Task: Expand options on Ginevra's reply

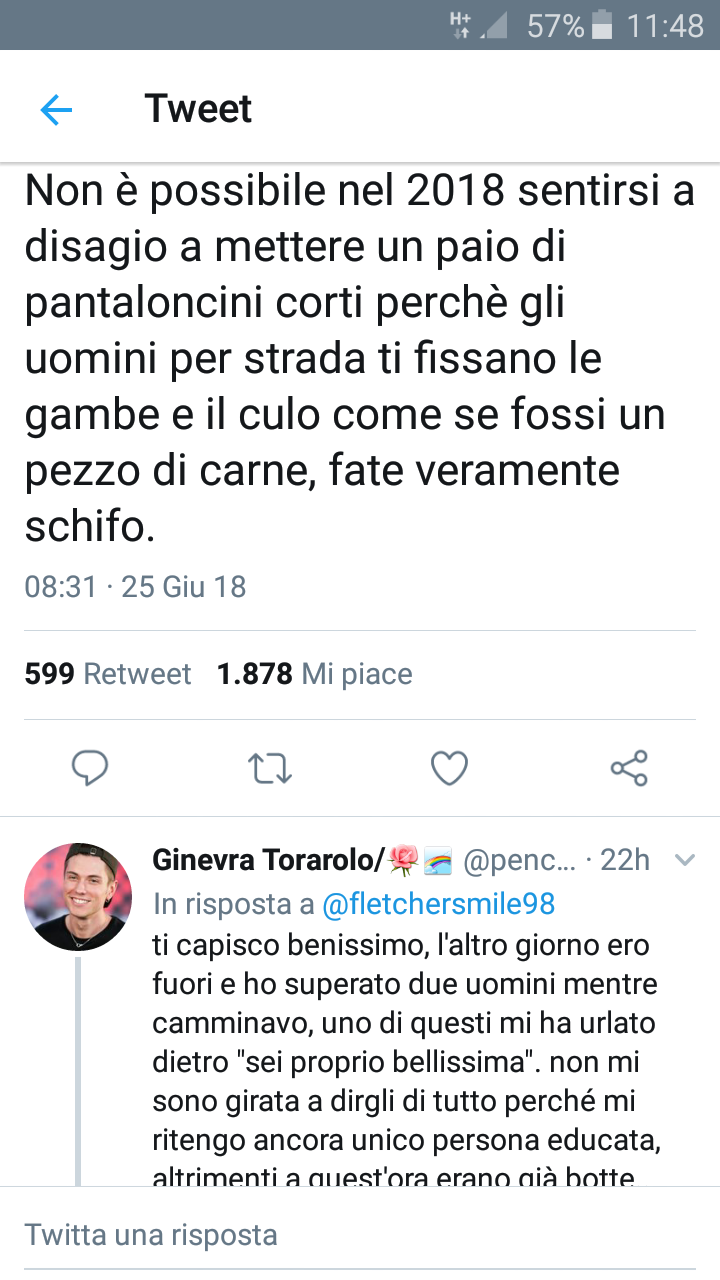Action: tap(685, 860)
